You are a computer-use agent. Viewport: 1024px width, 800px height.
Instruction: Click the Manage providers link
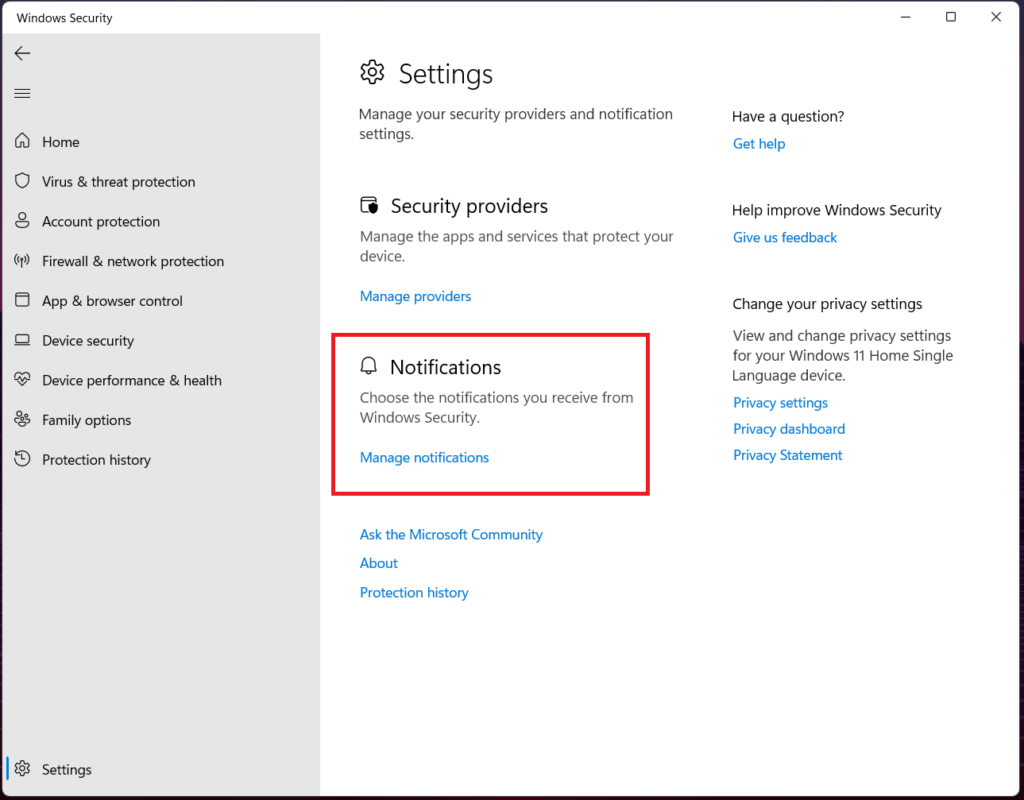415,296
